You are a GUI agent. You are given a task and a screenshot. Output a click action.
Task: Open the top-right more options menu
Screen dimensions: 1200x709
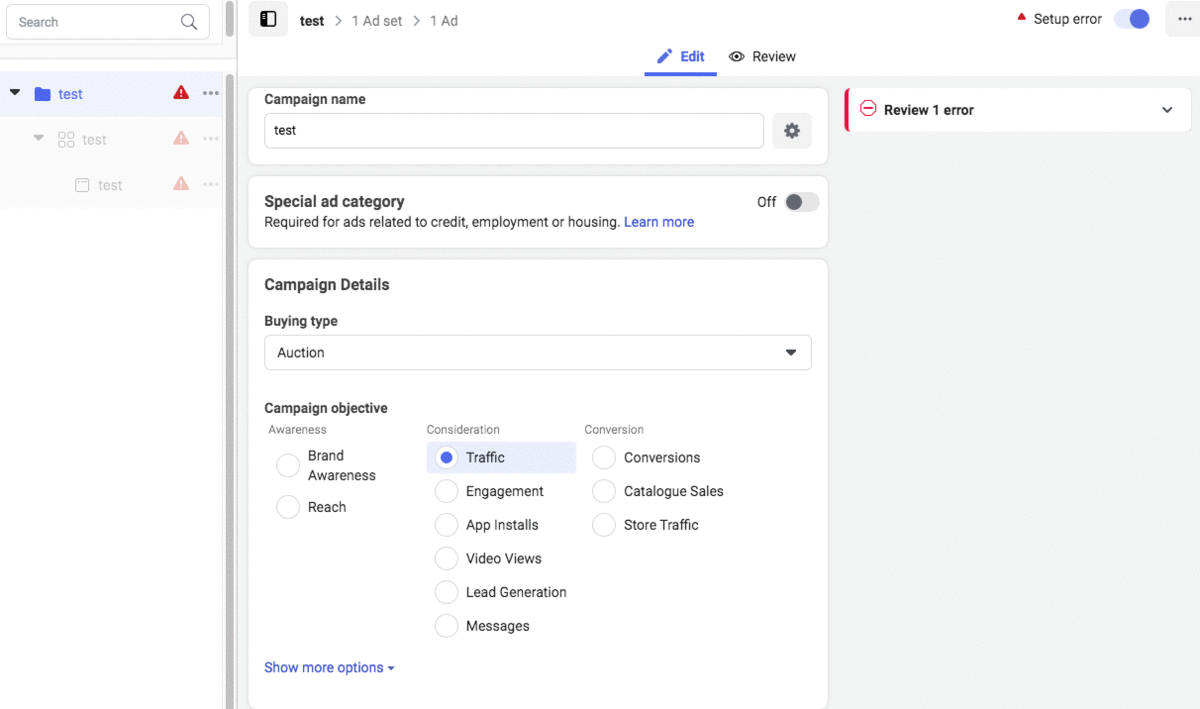(x=1183, y=19)
